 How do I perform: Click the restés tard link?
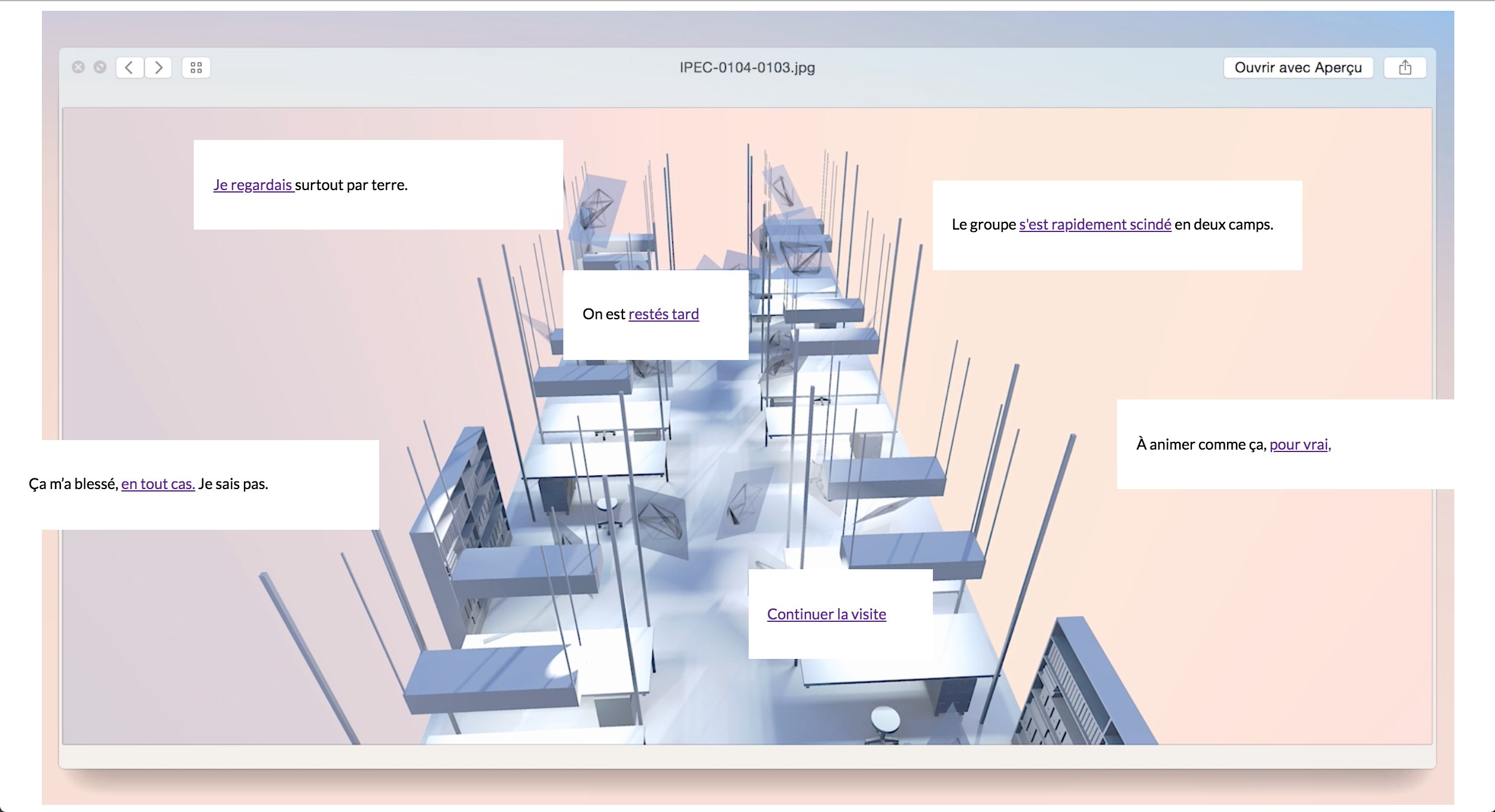[664, 313]
